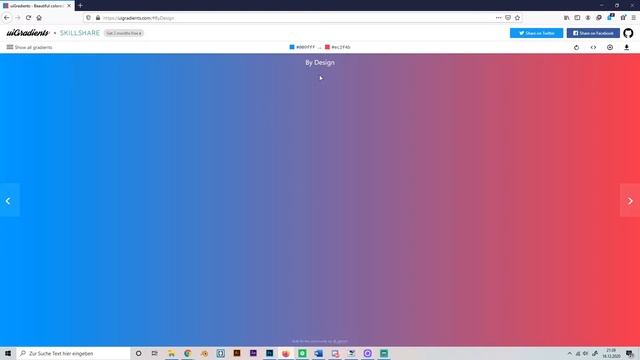Click the Windows taskbar search box
Screen dimensions: 640x360
[73, 353]
